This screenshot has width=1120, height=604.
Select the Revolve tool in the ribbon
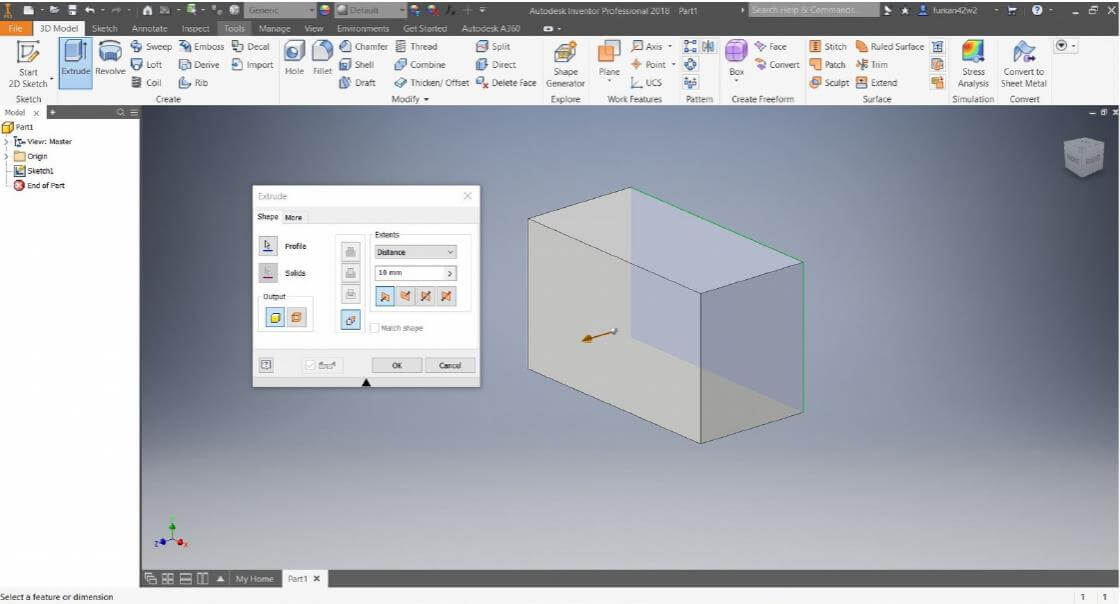point(110,58)
